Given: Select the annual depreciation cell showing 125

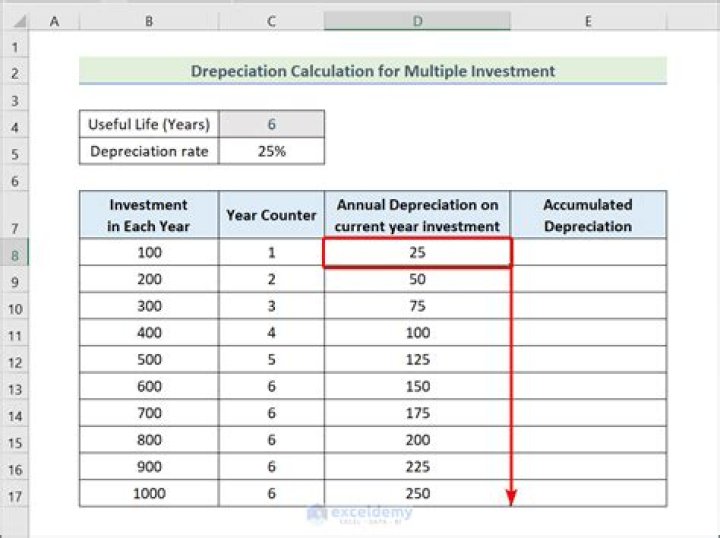Looking at the screenshot, I should pyautogui.click(x=417, y=361).
